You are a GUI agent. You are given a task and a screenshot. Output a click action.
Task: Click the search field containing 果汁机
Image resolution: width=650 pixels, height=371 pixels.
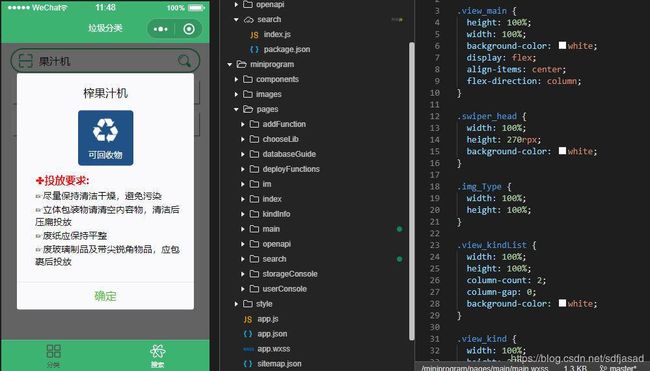[105, 61]
